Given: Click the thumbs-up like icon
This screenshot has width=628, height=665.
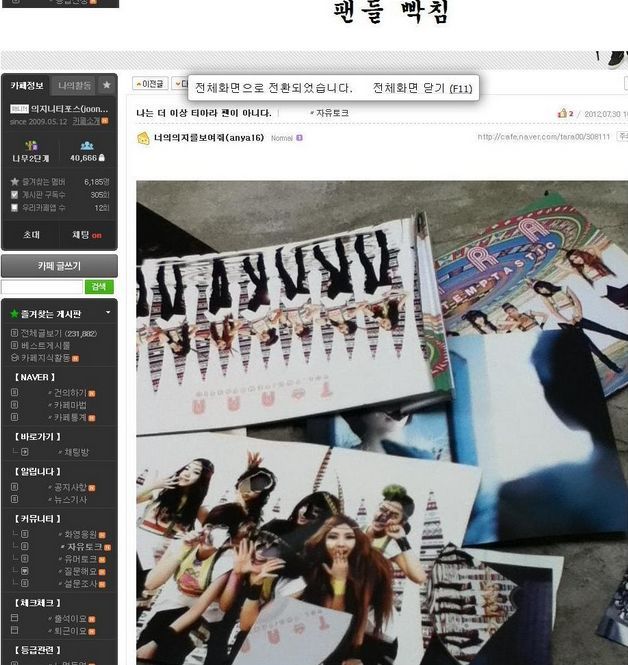Looking at the screenshot, I should point(562,113).
